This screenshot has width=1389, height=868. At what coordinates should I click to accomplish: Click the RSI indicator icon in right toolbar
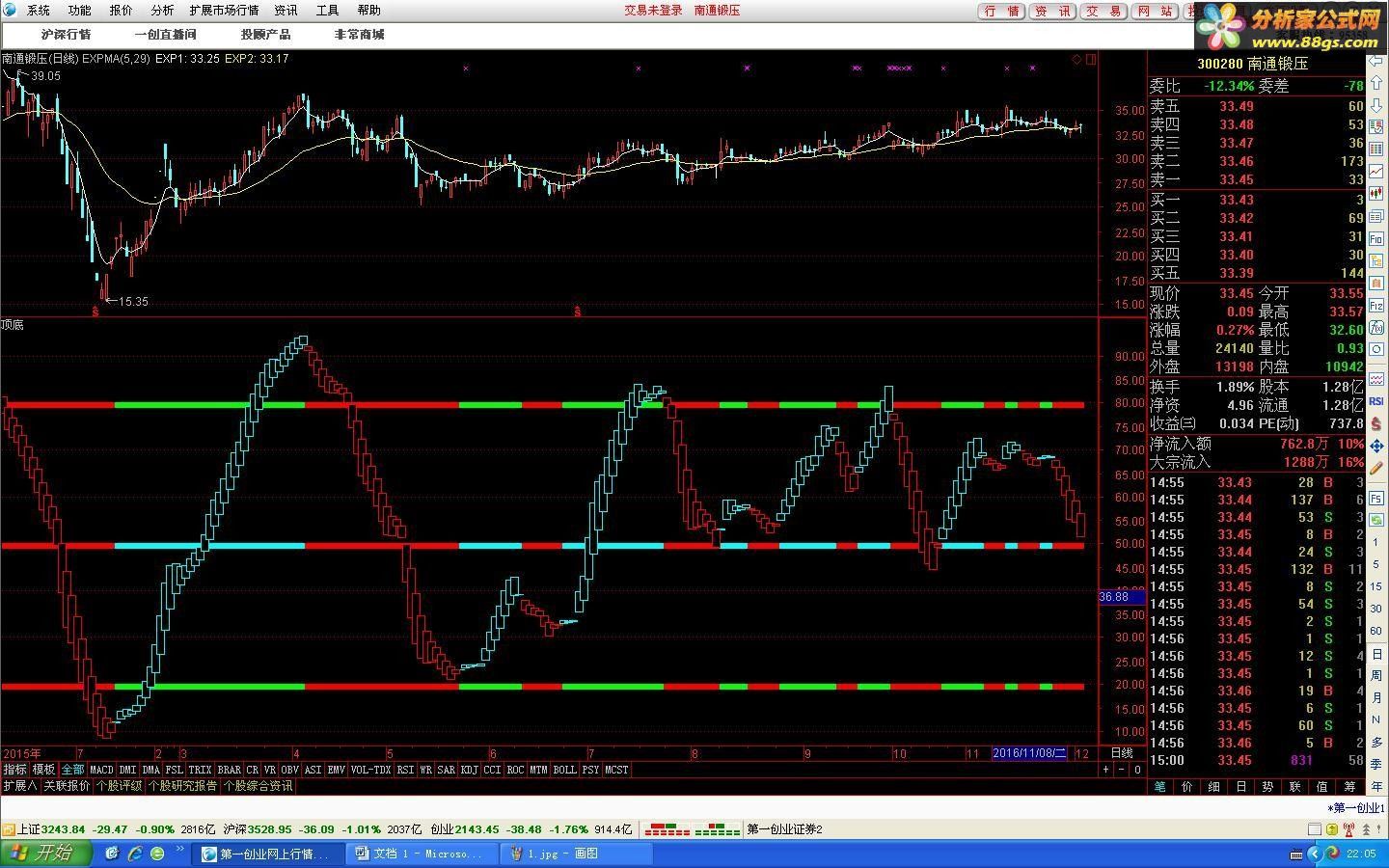pyautogui.click(x=1376, y=400)
